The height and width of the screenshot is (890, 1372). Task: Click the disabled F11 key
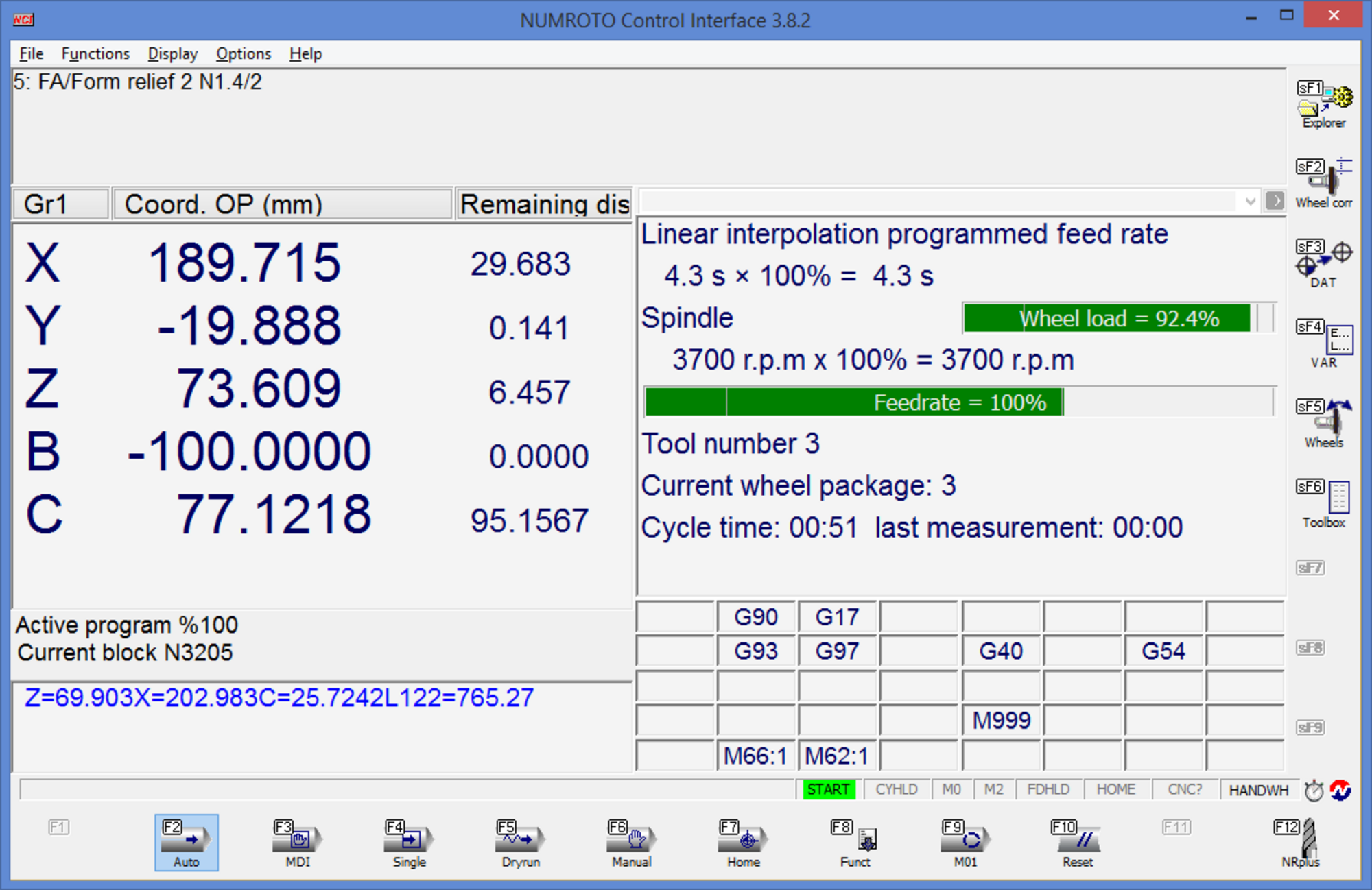pyautogui.click(x=1176, y=828)
